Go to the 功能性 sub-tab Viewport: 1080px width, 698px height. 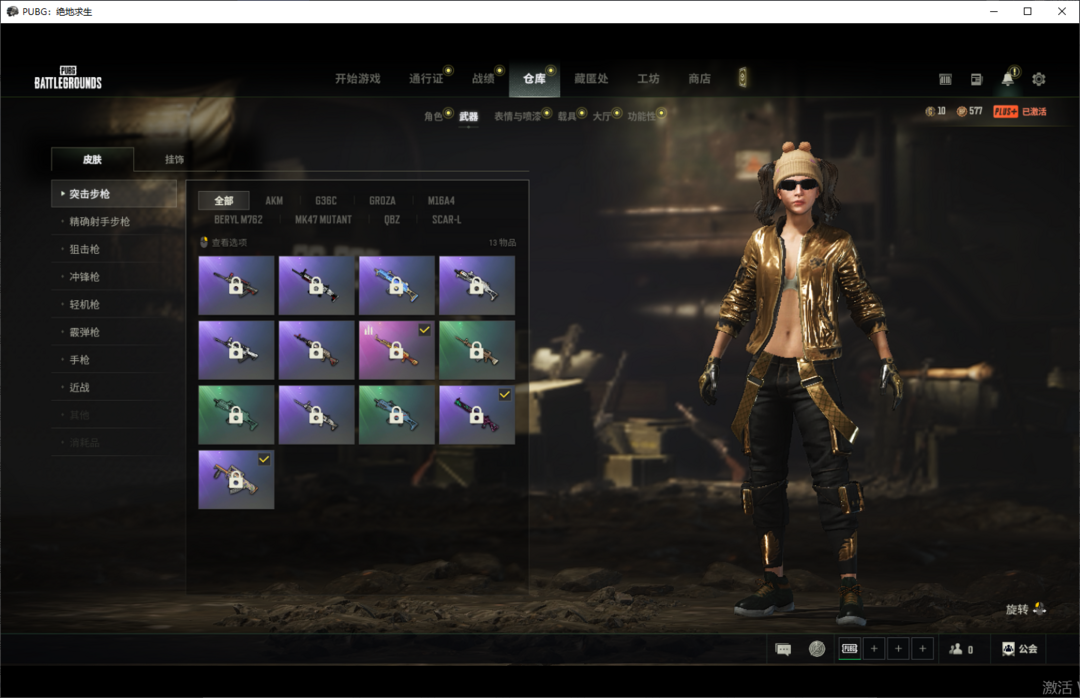641,116
